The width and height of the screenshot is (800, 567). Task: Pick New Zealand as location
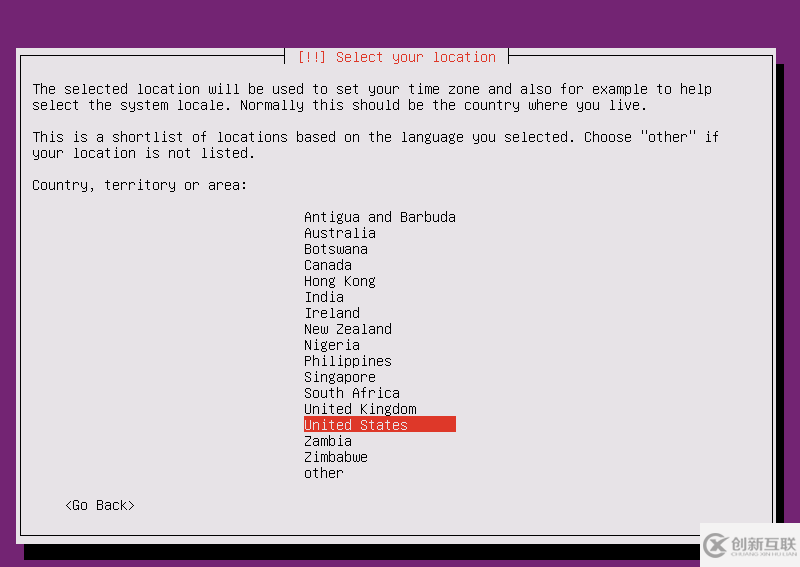(348, 329)
